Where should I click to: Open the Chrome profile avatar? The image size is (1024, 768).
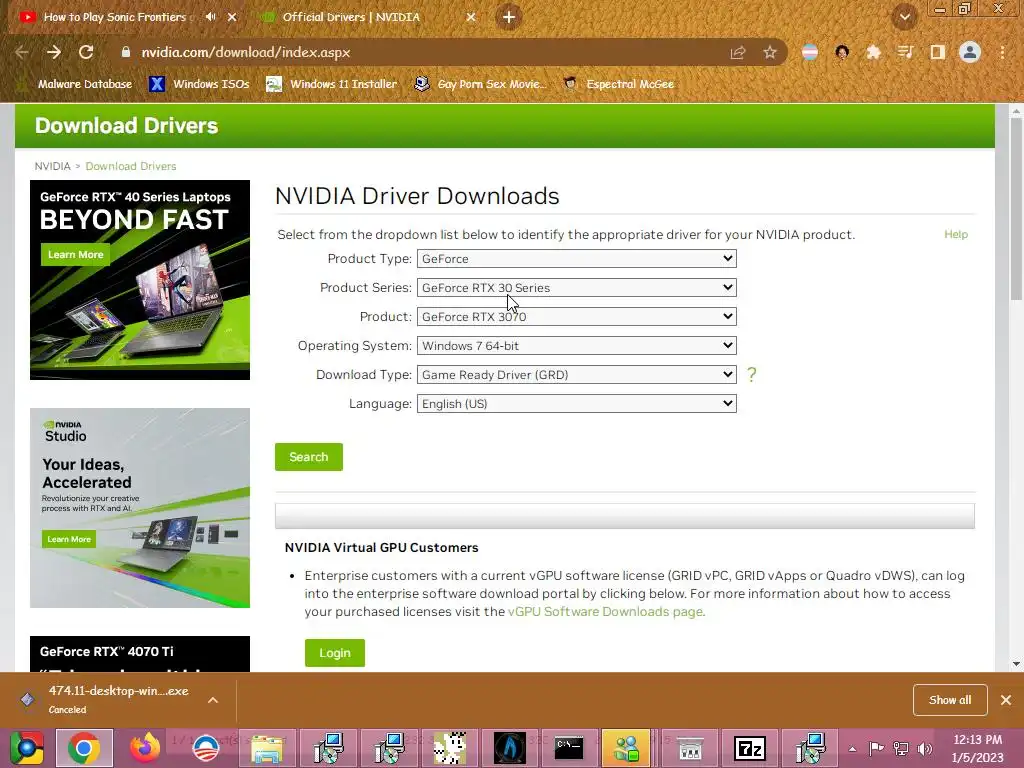click(x=970, y=52)
